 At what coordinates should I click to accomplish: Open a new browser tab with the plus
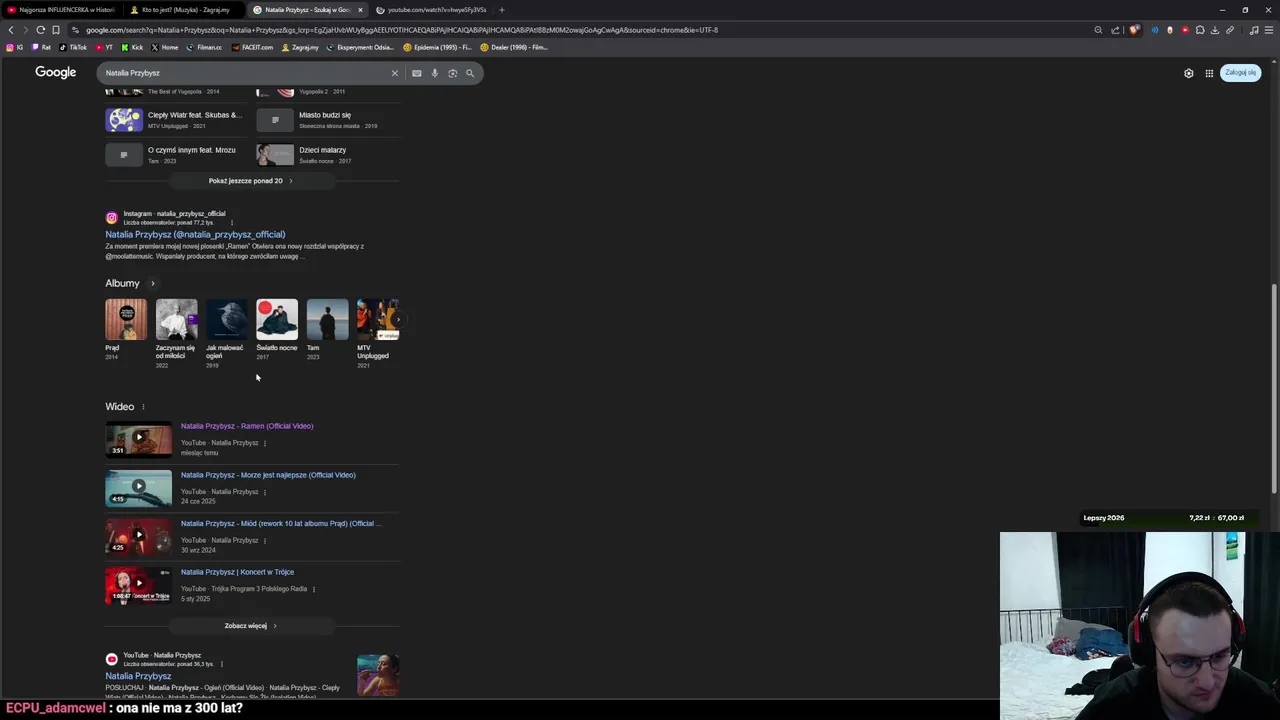coord(502,10)
